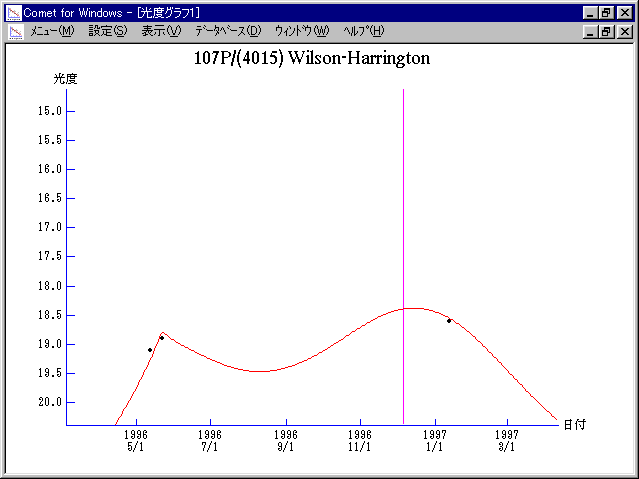Viewport: 639px width, 479px height.
Task: Open the 設定(S) settings menu
Action: pyautogui.click(x=107, y=31)
